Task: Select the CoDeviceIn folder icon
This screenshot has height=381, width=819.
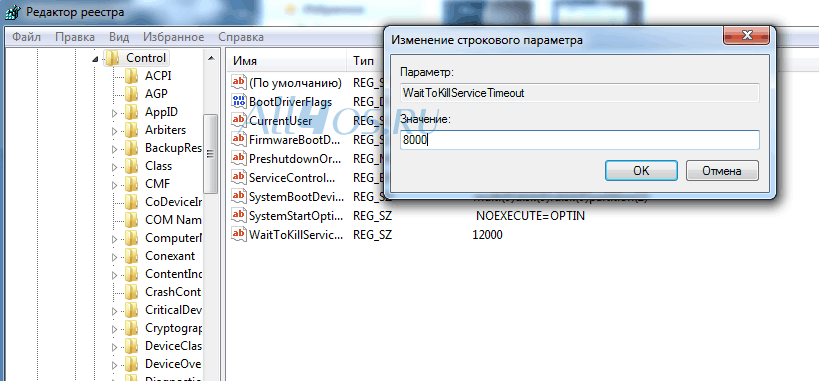Action: [131, 202]
